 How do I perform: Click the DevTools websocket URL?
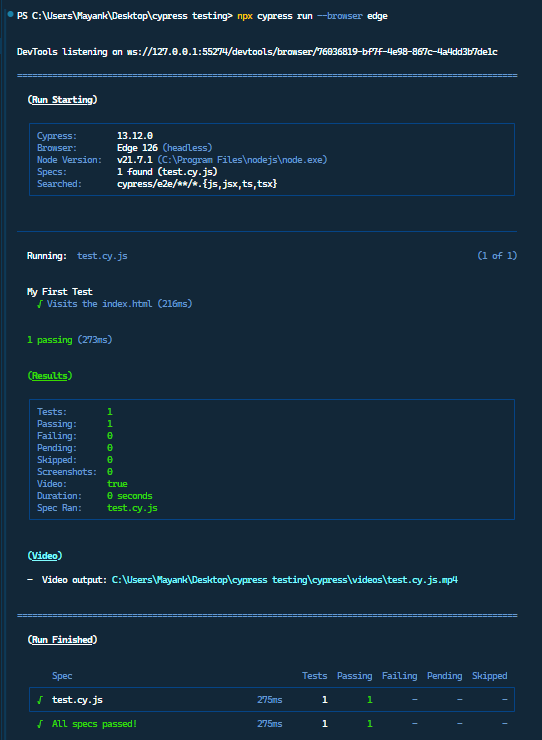[312, 52]
